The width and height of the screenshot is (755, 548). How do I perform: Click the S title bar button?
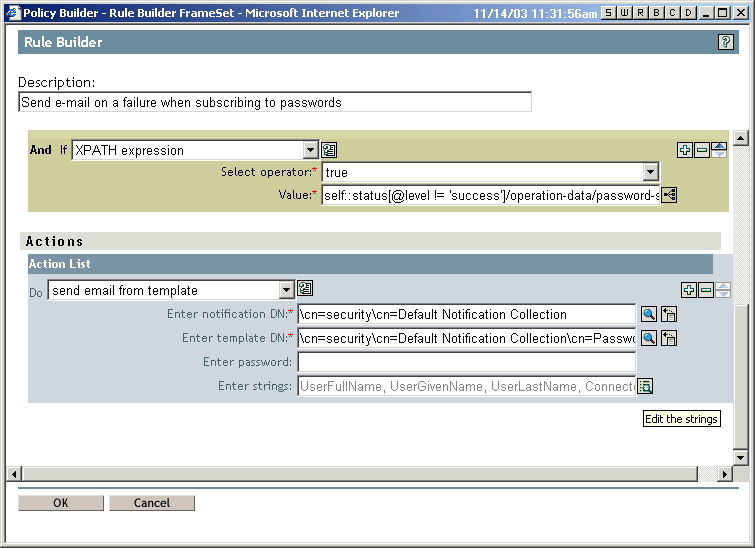click(609, 13)
